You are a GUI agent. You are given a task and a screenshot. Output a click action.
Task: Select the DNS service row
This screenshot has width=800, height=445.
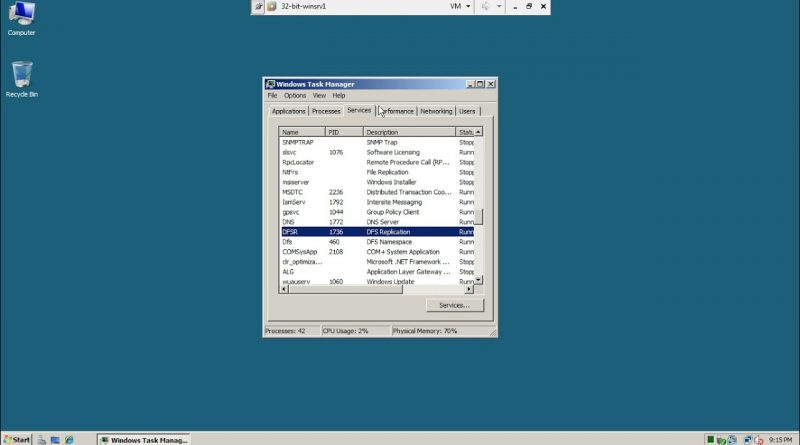(x=377, y=222)
